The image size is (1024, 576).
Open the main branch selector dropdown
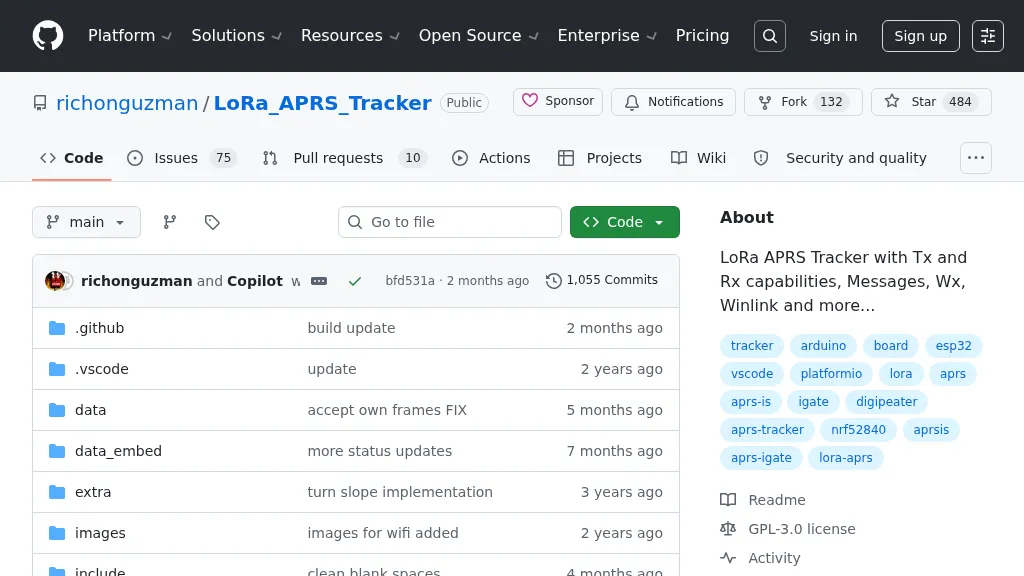[x=86, y=222]
